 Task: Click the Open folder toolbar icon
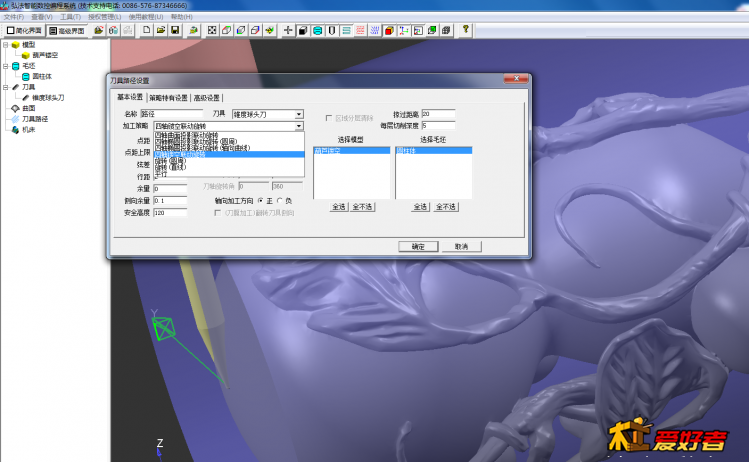coord(161,30)
